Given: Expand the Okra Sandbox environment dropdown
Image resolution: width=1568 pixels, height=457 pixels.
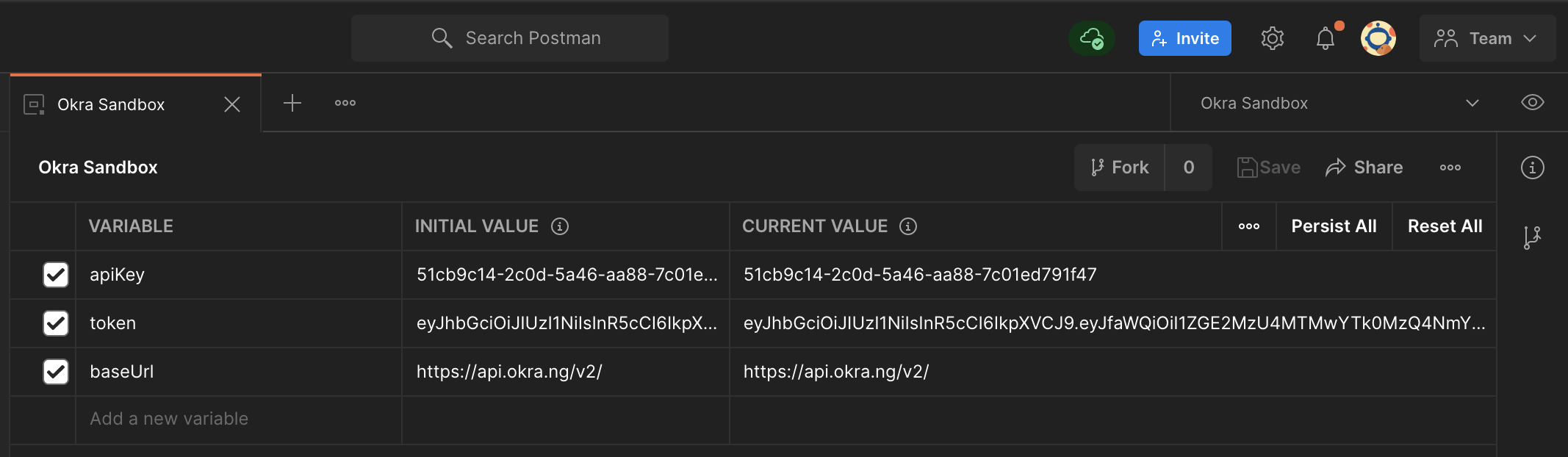Looking at the screenshot, I should (1472, 103).
